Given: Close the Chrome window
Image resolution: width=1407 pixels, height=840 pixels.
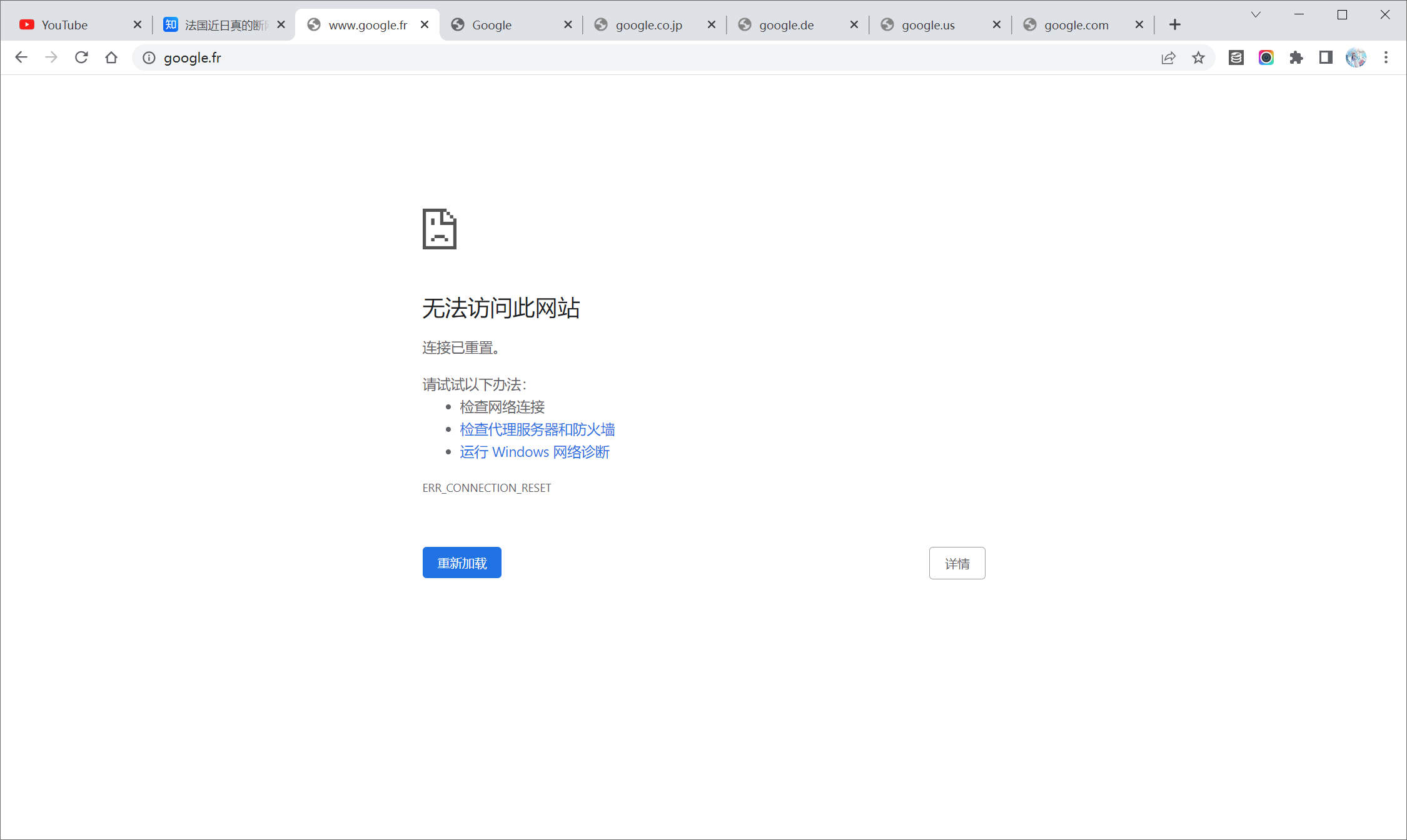Looking at the screenshot, I should click(x=1385, y=14).
